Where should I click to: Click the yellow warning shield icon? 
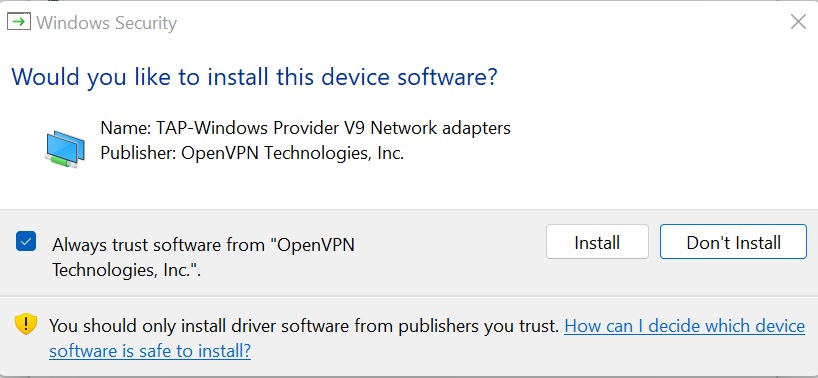(26, 324)
